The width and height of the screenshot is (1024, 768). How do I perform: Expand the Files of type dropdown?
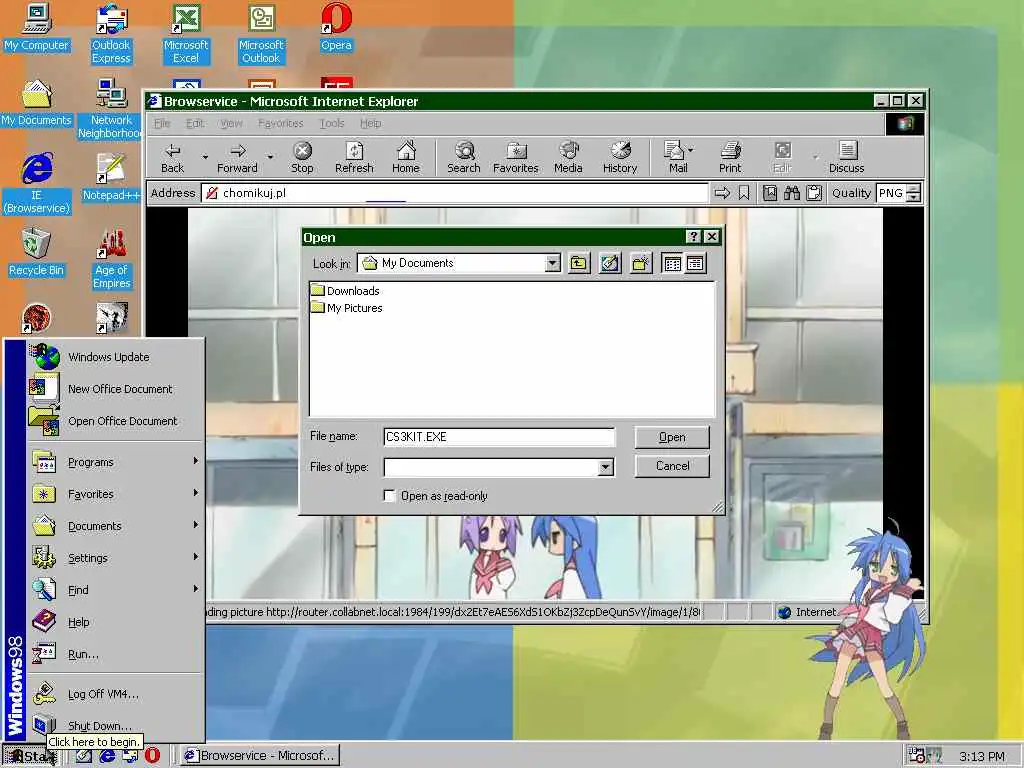pos(605,468)
